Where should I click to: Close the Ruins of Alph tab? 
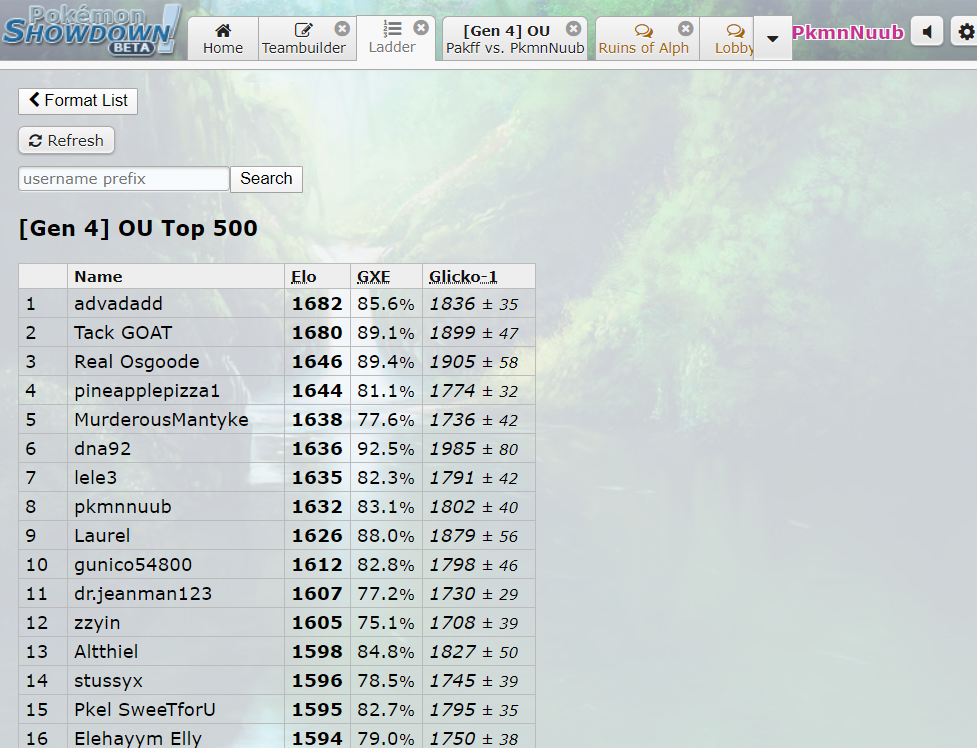(685, 29)
